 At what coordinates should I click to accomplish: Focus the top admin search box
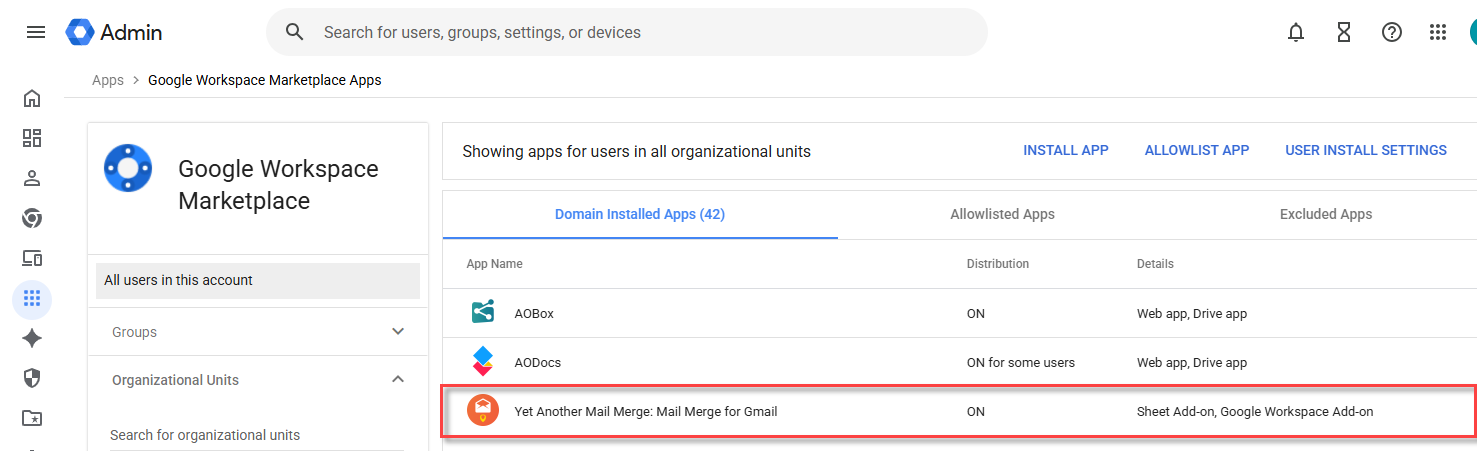pyautogui.click(x=627, y=32)
